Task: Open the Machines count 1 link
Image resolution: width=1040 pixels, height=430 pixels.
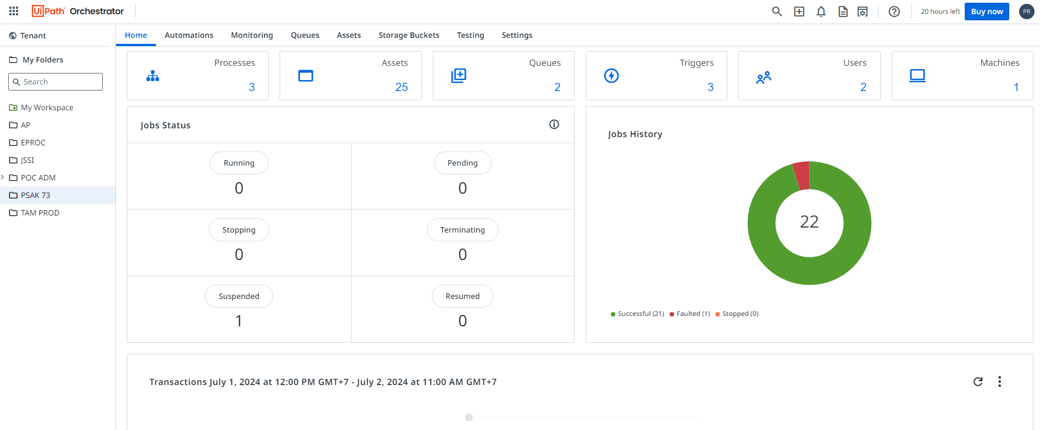Action: [1016, 87]
